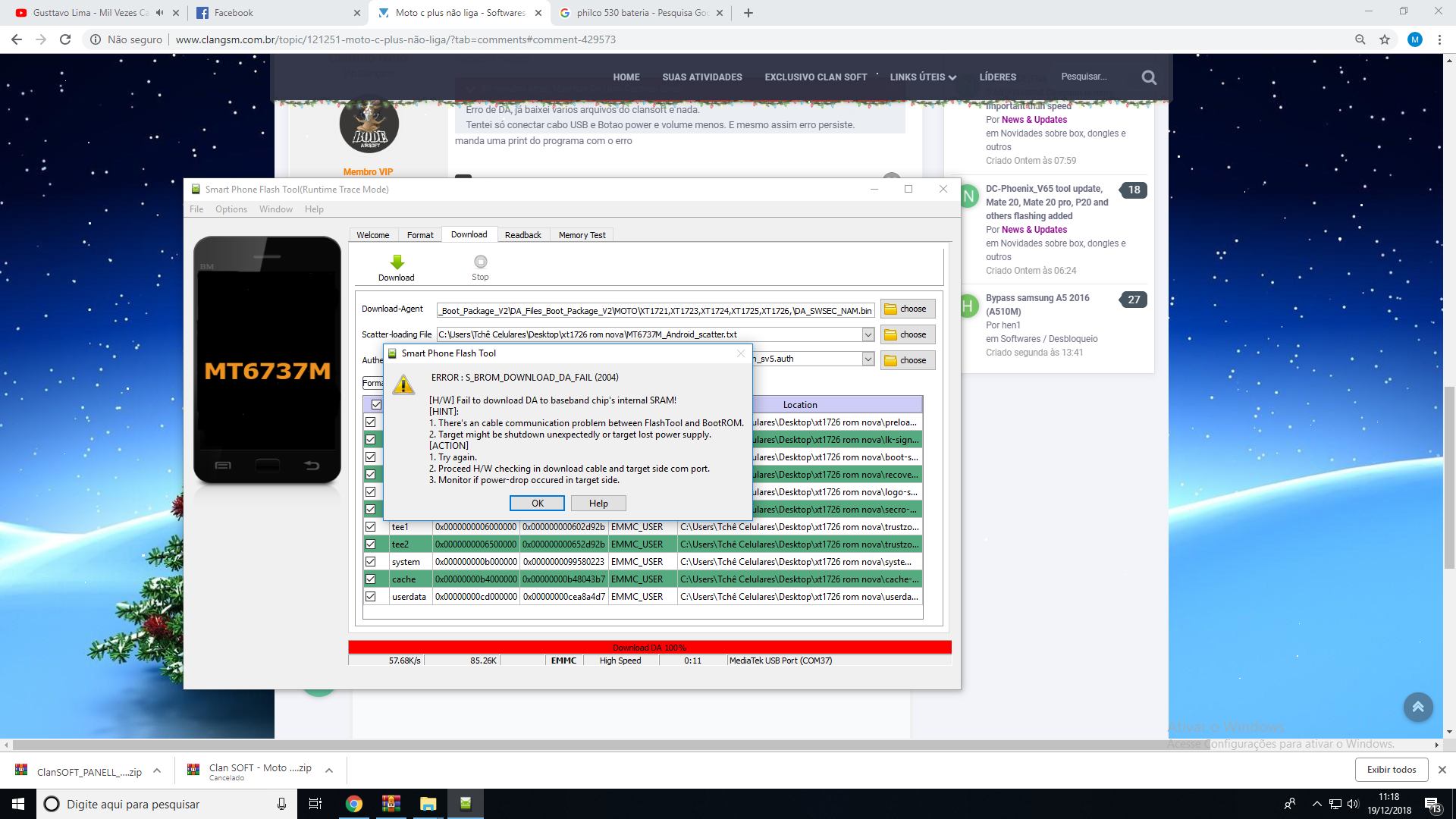
Task: Uncheck the tee2 partition checkbox
Action: (x=370, y=544)
